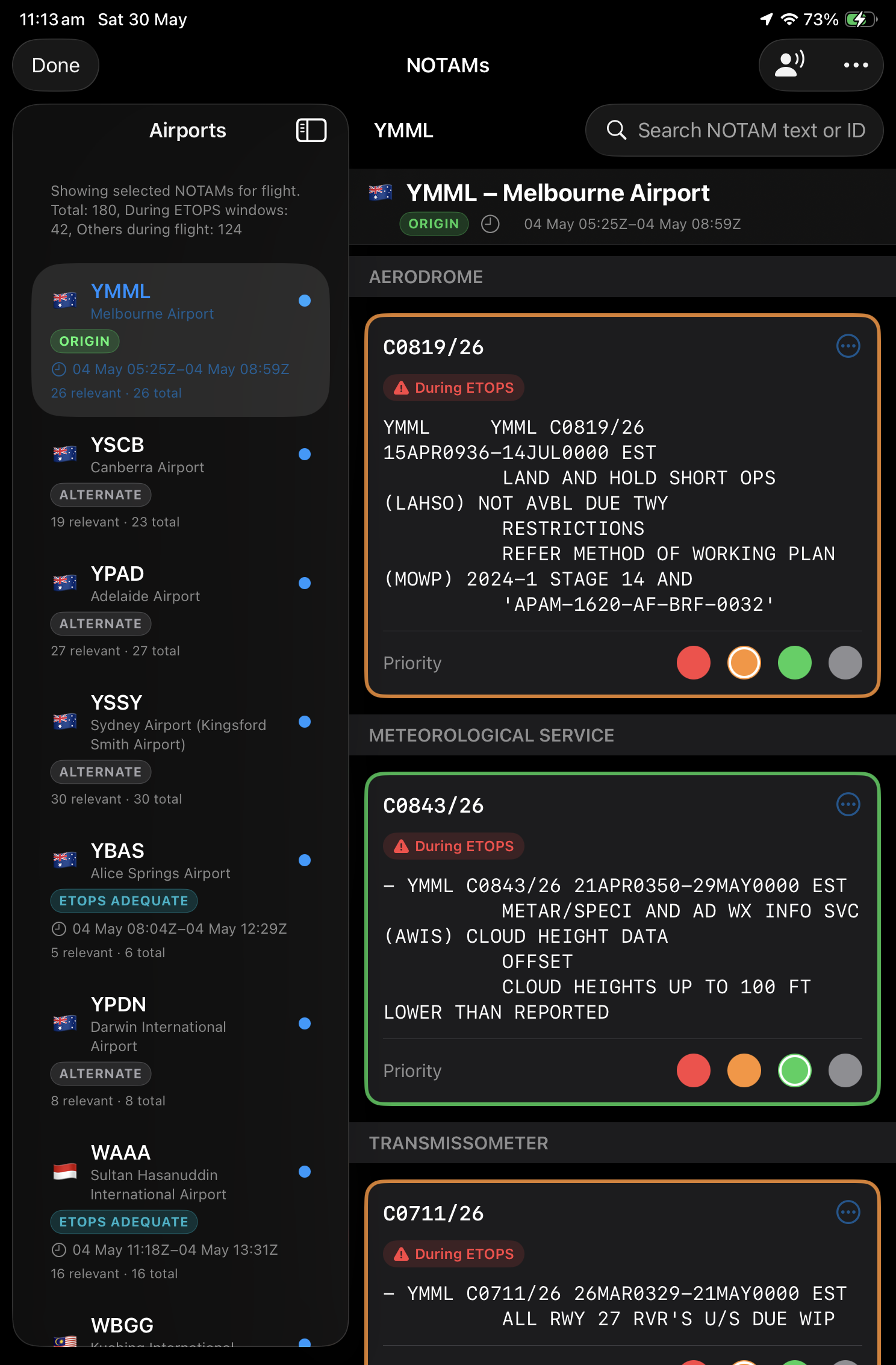Select YPDN Darwin International Airport row
The image size is (896, 1365).
click(181, 1051)
